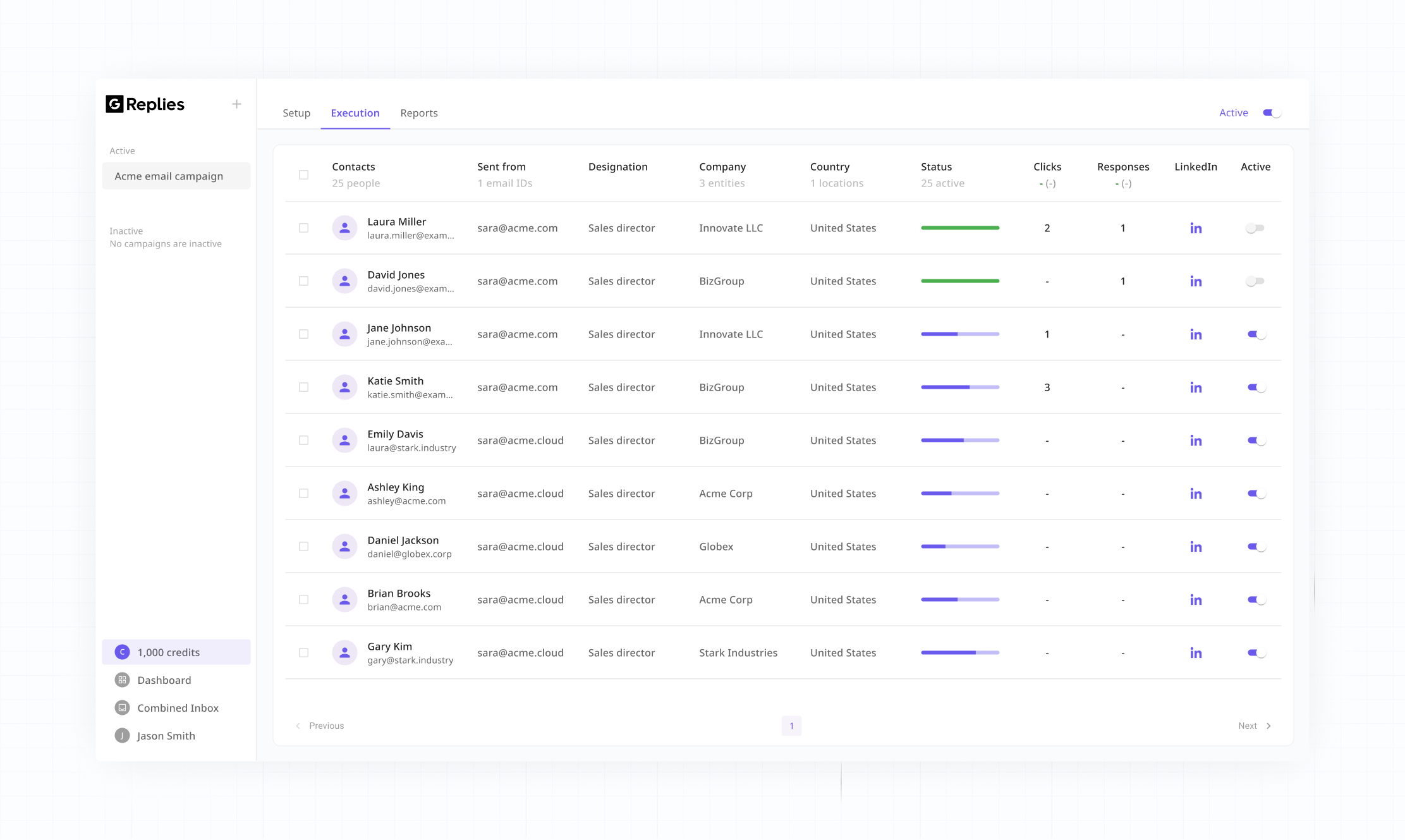Toggle the campaign Active switch at top

[1271, 113]
